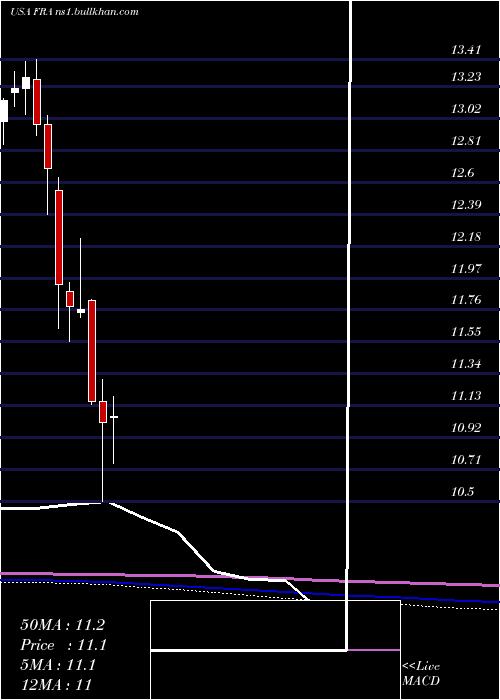Click the 13.23 price axis label
500x700 pixels.
(x=466, y=77)
